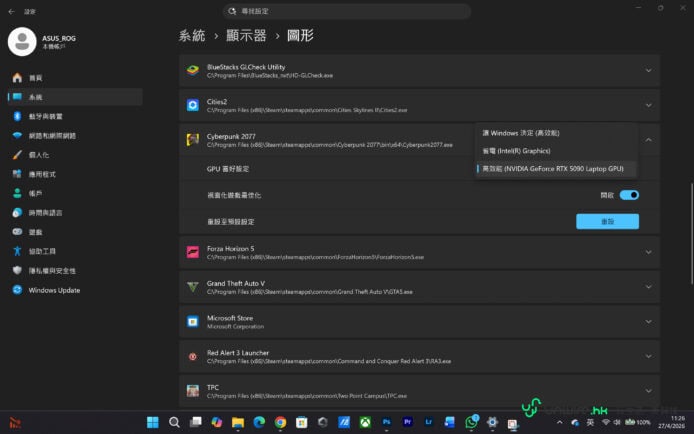
Task: Open 時間與語言 settings
Action: [75, 213]
